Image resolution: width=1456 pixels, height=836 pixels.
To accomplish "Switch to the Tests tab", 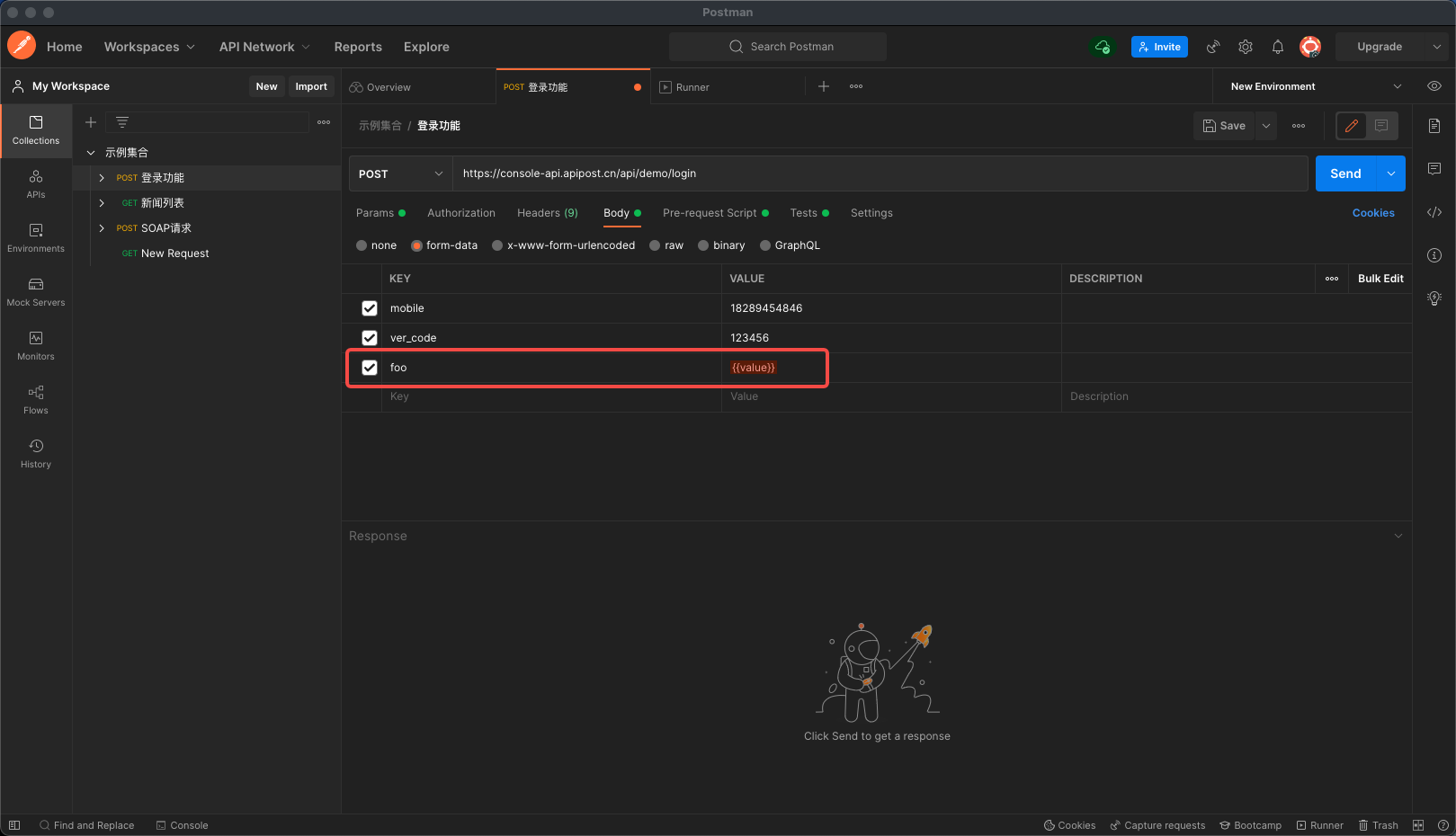I will (x=809, y=213).
